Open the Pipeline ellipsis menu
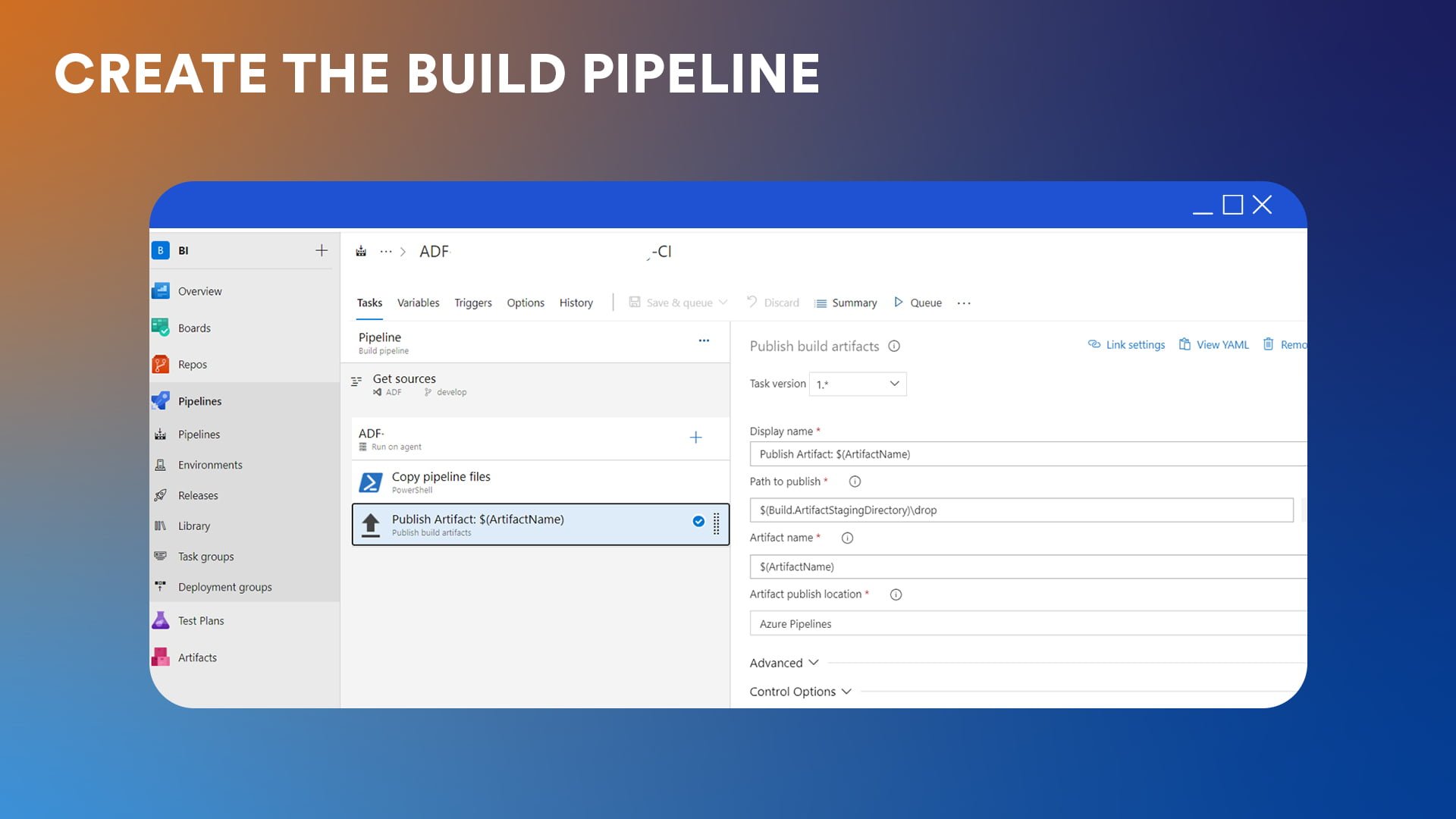 click(704, 340)
